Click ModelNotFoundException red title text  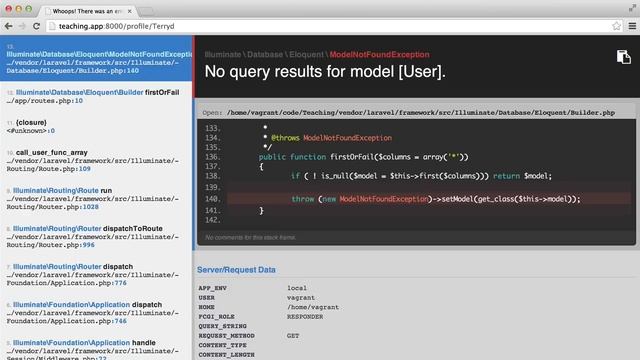pos(380,55)
